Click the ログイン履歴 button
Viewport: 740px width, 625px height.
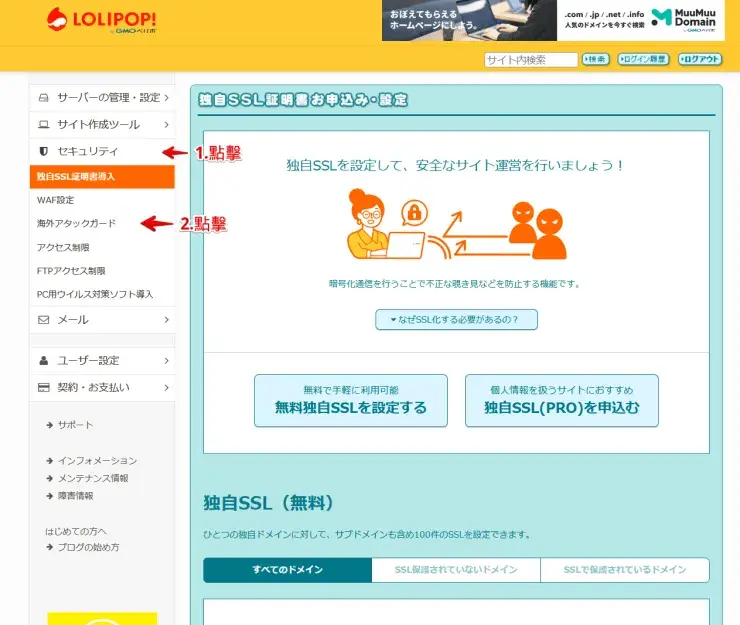pyautogui.click(x=643, y=59)
